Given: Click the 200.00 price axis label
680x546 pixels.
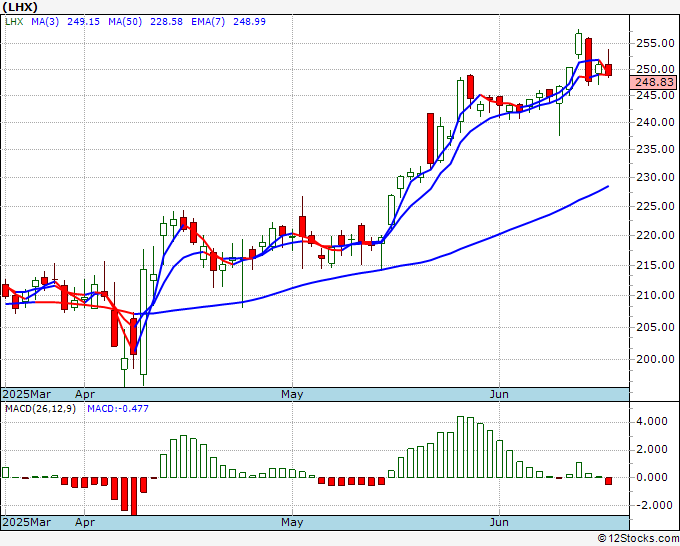Looking at the screenshot, I should (x=655, y=359).
